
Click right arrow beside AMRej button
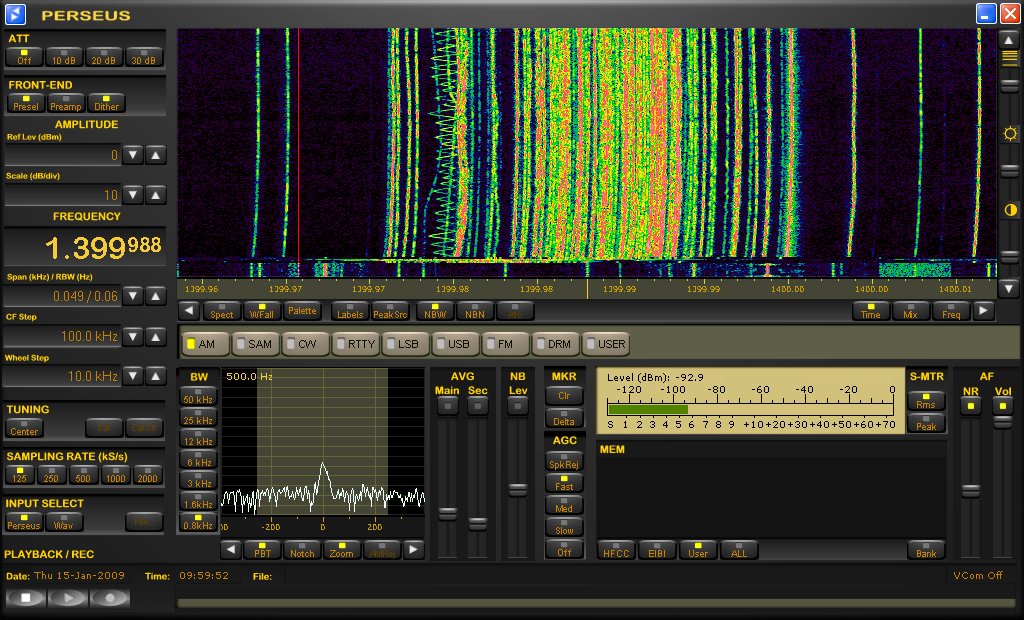[x=413, y=549]
